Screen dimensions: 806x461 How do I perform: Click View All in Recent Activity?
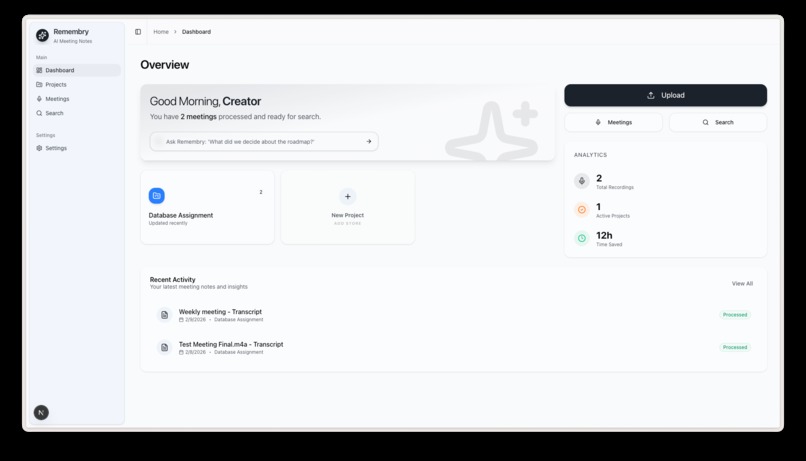(742, 284)
